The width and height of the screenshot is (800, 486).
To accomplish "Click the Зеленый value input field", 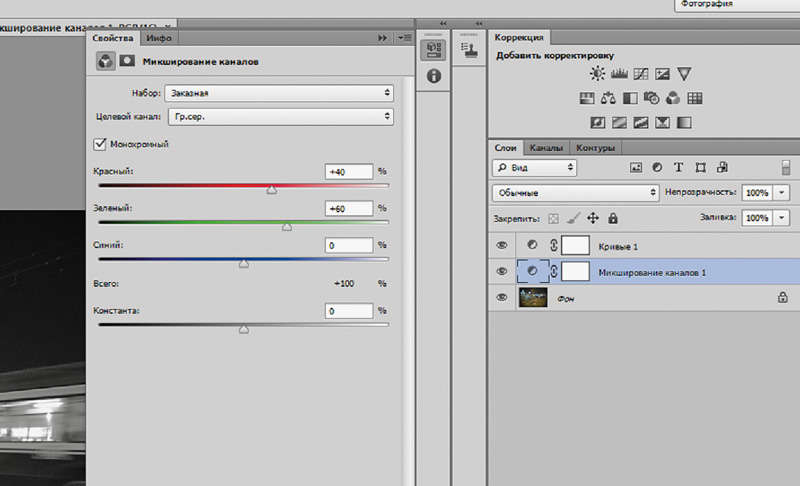I will pyautogui.click(x=349, y=208).
